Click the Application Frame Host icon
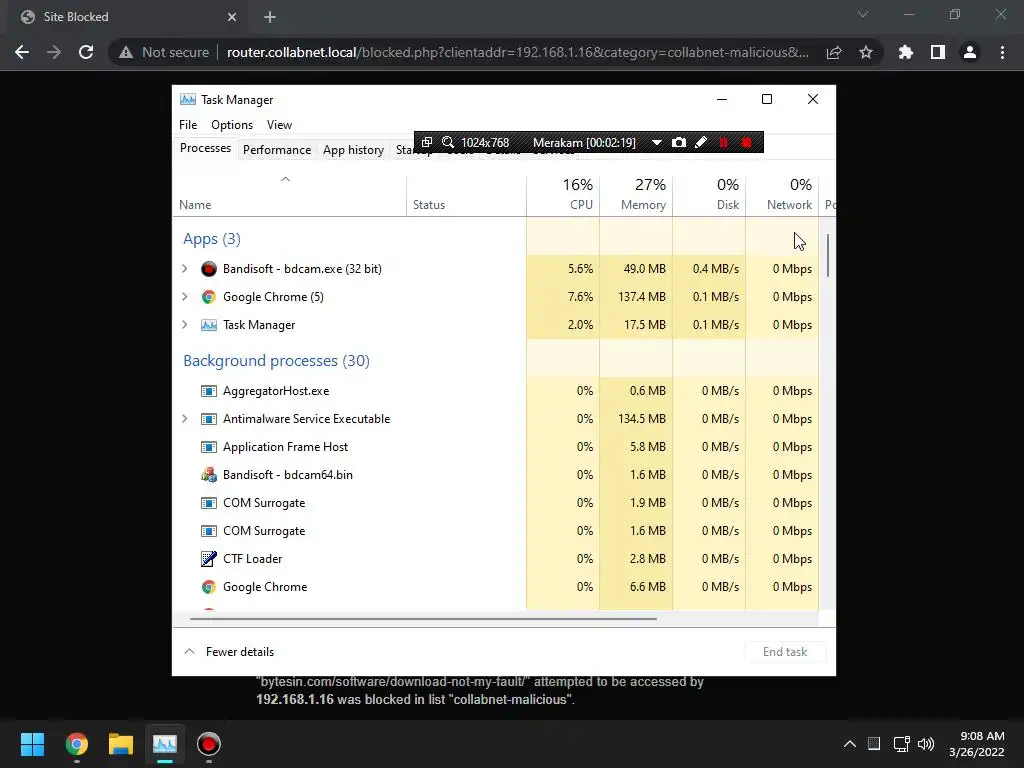This screenshot has height=768, width=1024. pos(208,447)
